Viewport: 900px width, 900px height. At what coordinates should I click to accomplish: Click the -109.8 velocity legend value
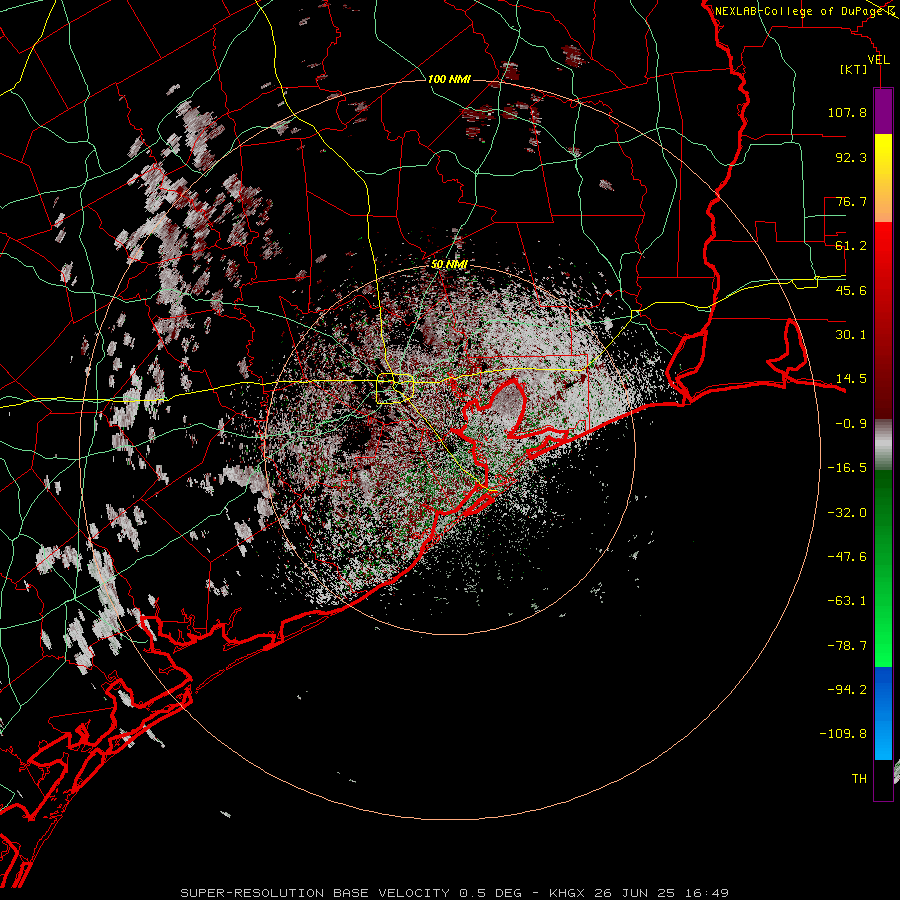point(843,734)
